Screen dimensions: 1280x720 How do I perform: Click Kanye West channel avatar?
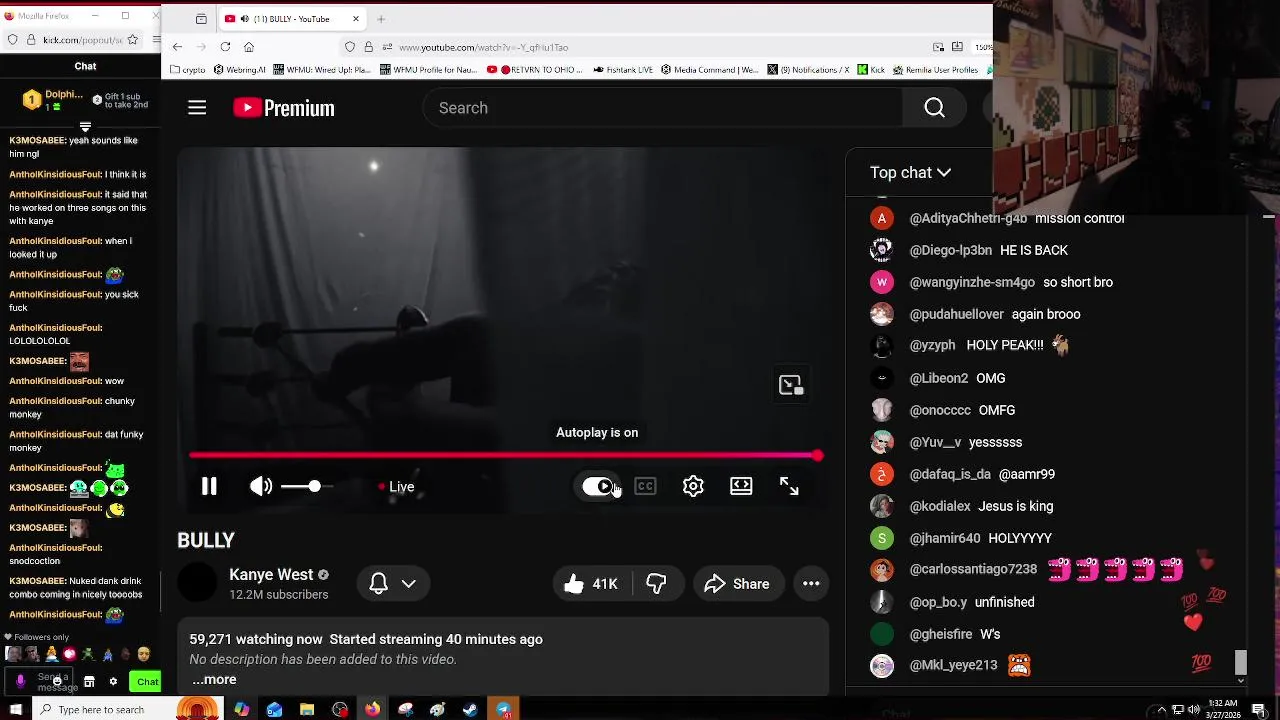pyautogui.click(x=197, y=583)
